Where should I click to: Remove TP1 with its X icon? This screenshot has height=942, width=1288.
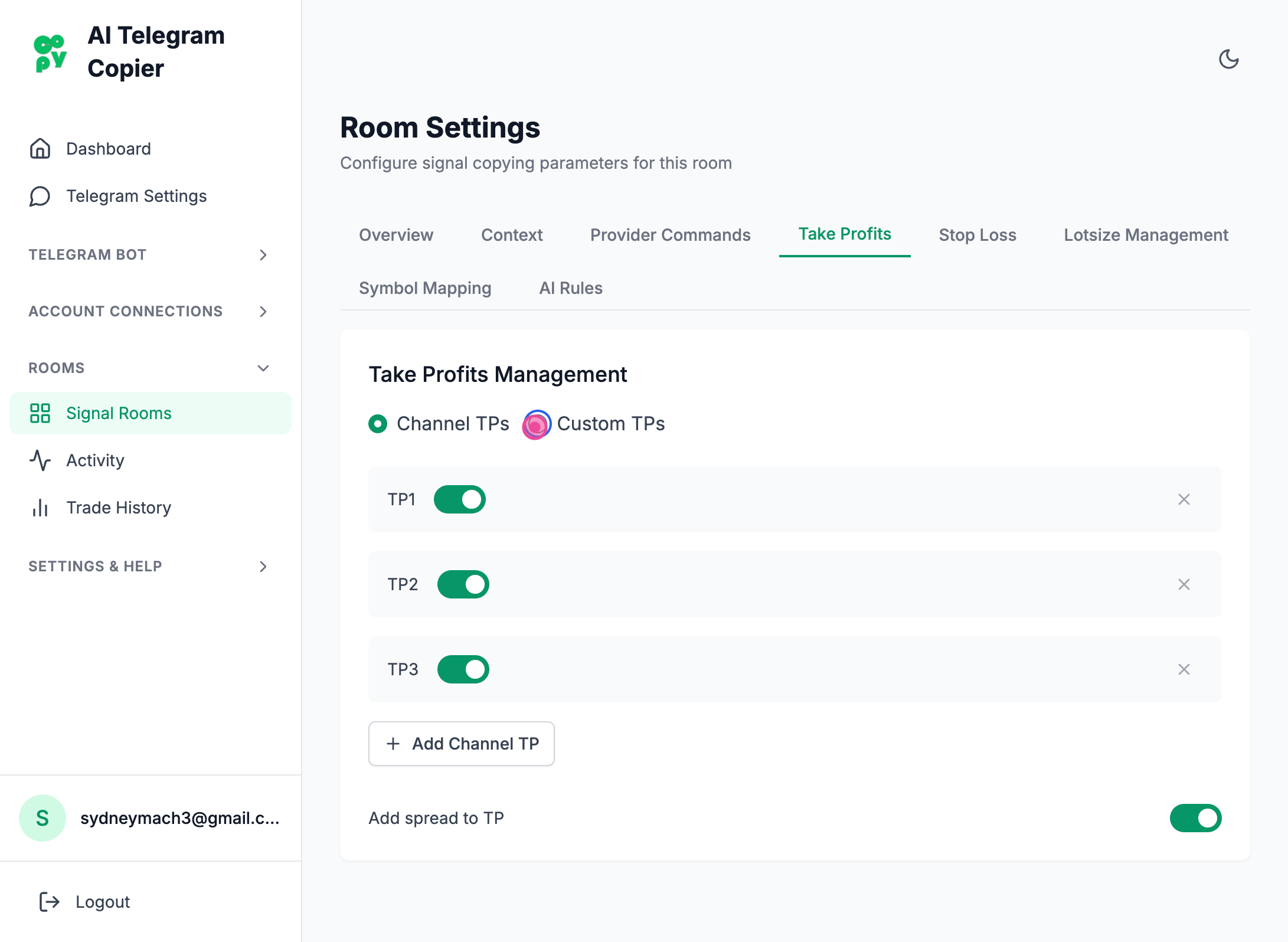[x=1184, y=499]
